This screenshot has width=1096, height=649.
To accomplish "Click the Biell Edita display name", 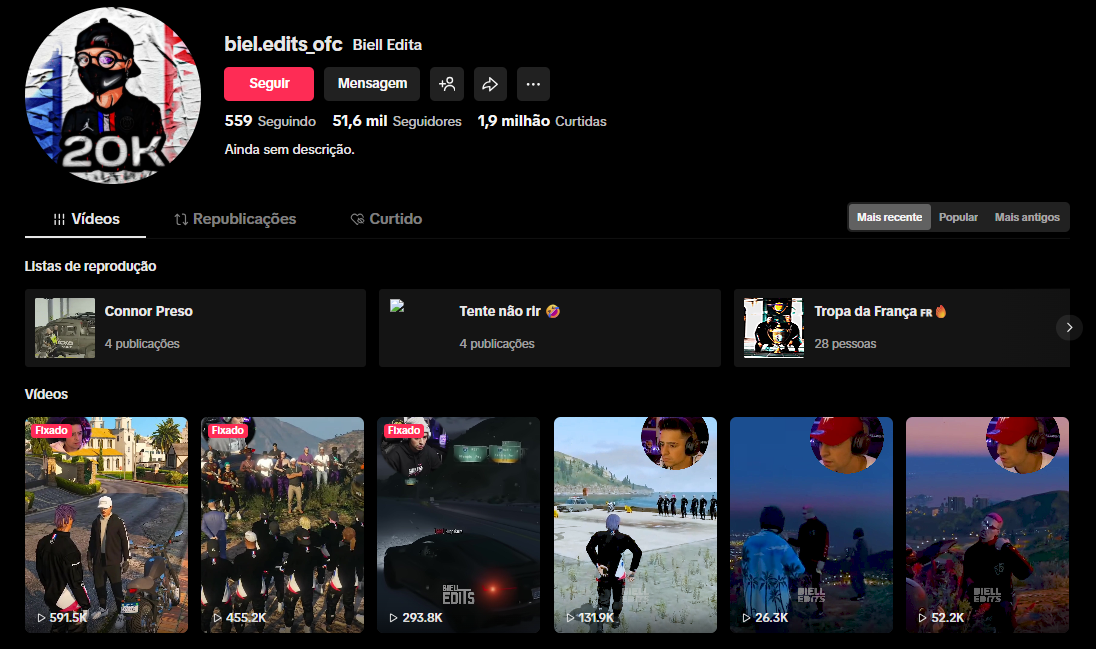I will pos(387,45).
